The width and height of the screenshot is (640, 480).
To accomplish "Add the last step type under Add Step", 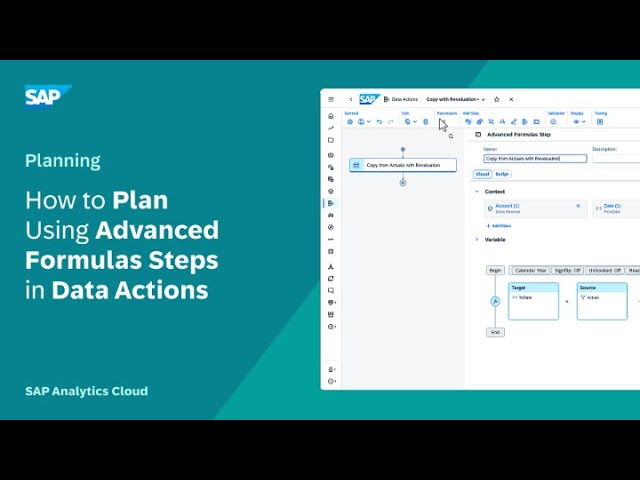I will (x=537, y=122).
